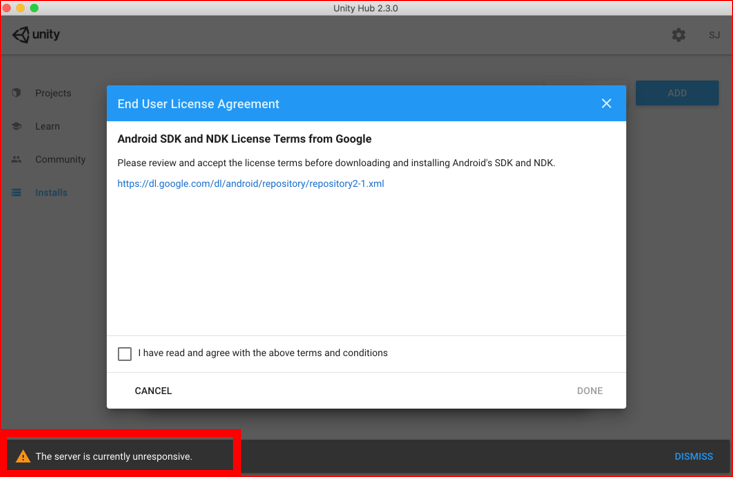Viewport: 733px width, 477px height.
Task: Go to the Learn section
Action: point(47,126)
